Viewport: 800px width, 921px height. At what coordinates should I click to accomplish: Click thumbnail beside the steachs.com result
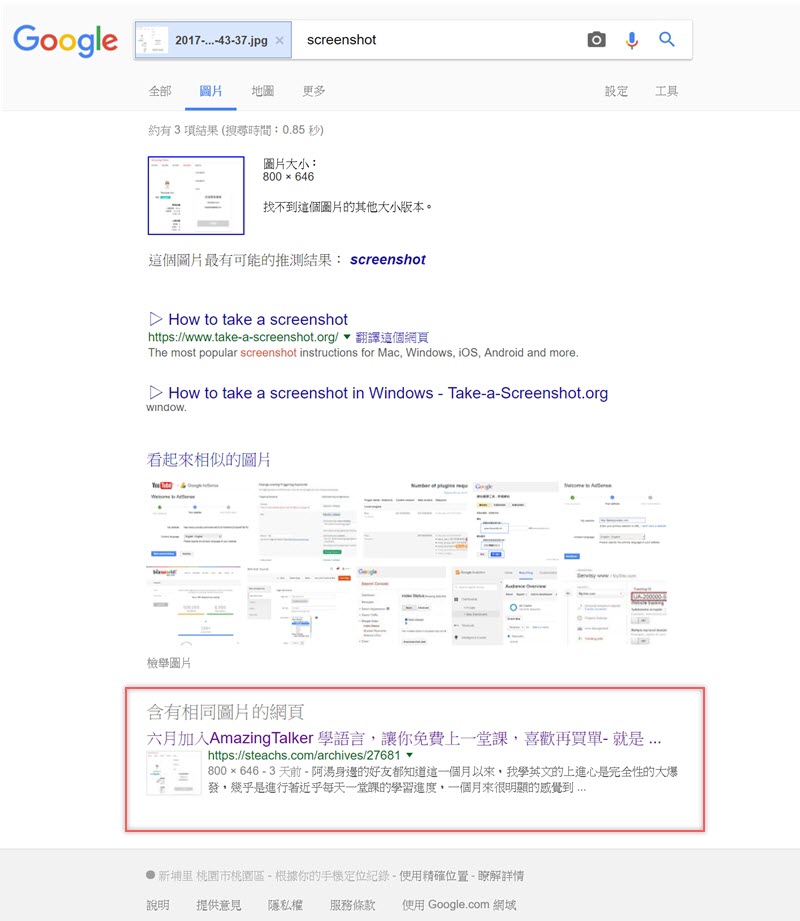[174, 772]
